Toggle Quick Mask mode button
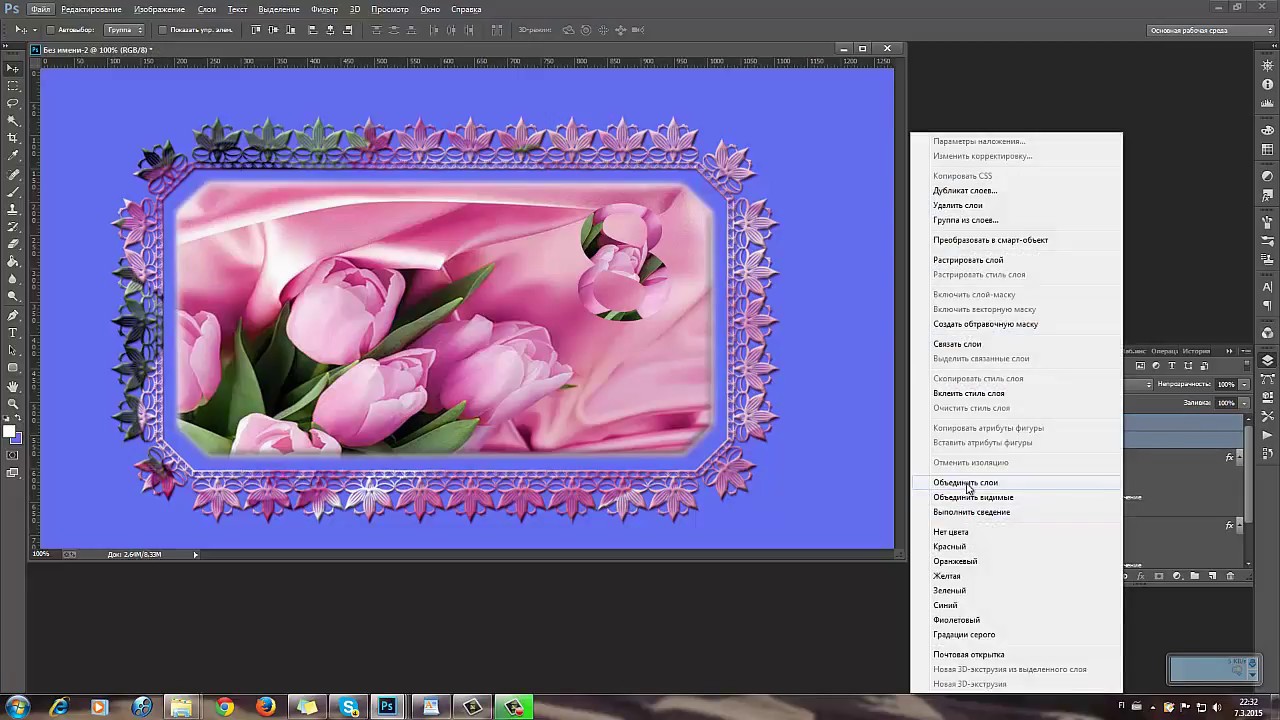The height and width of the screenshot is (720, 1280). pos(13,455)
